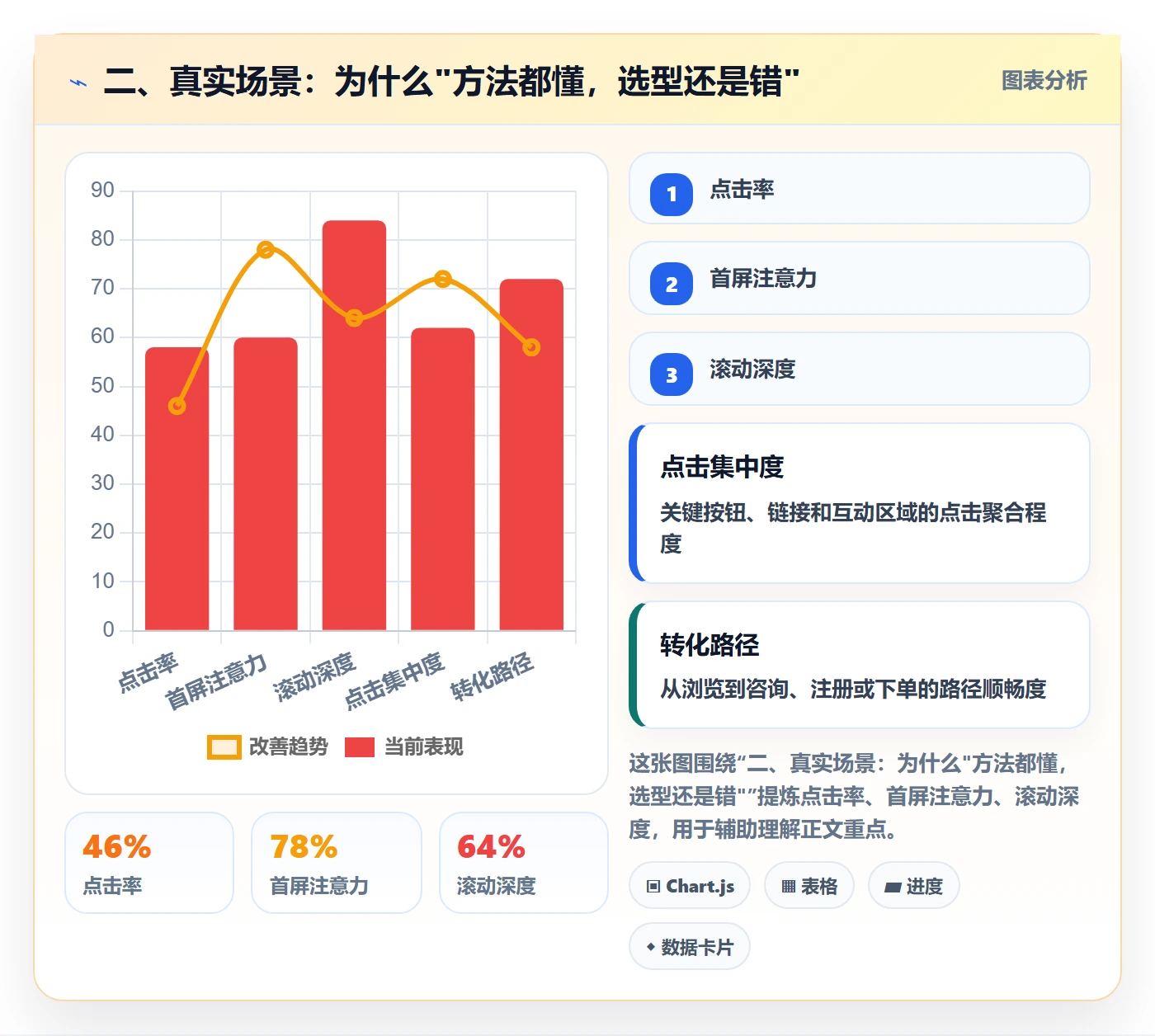
Task: Toggle the 当前表现 red legend swatch
Action: (x=360, y=746)
